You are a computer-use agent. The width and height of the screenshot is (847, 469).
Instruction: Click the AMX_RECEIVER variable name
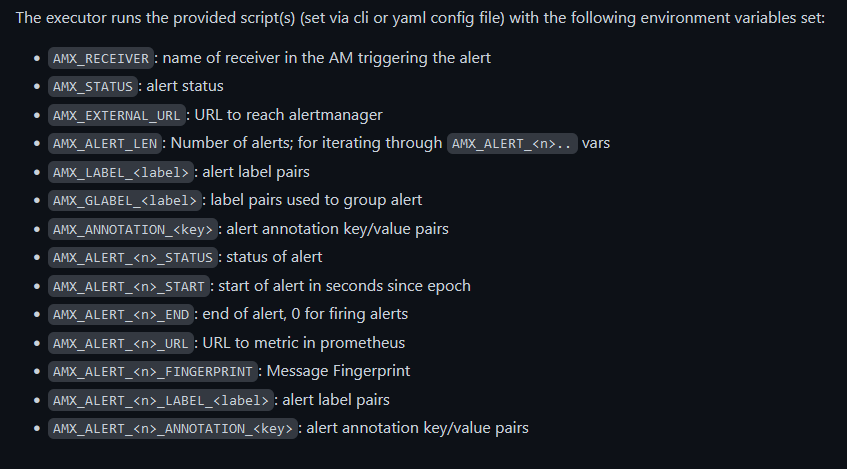click(101, 58)
